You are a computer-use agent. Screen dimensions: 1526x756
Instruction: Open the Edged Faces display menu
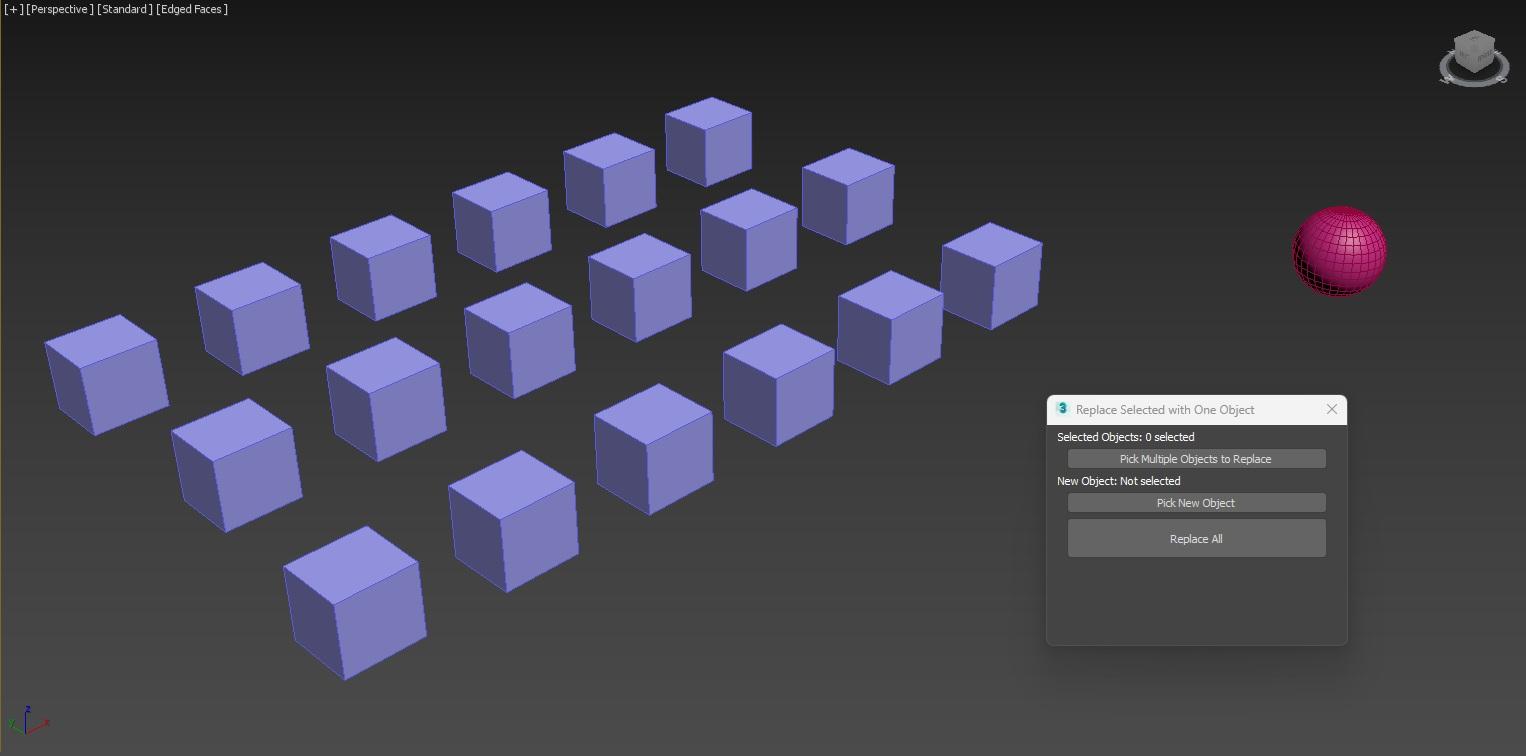pos(192,9)
